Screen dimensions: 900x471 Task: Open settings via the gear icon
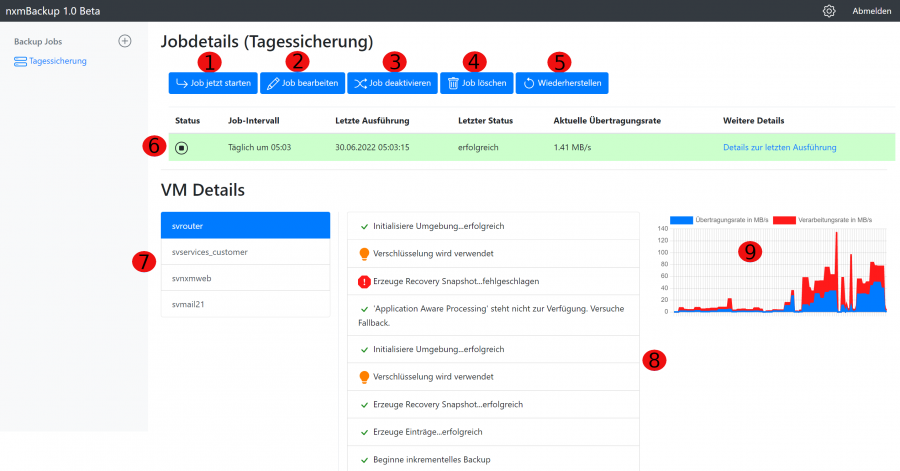pyautogui.click(x=829, y=11)
